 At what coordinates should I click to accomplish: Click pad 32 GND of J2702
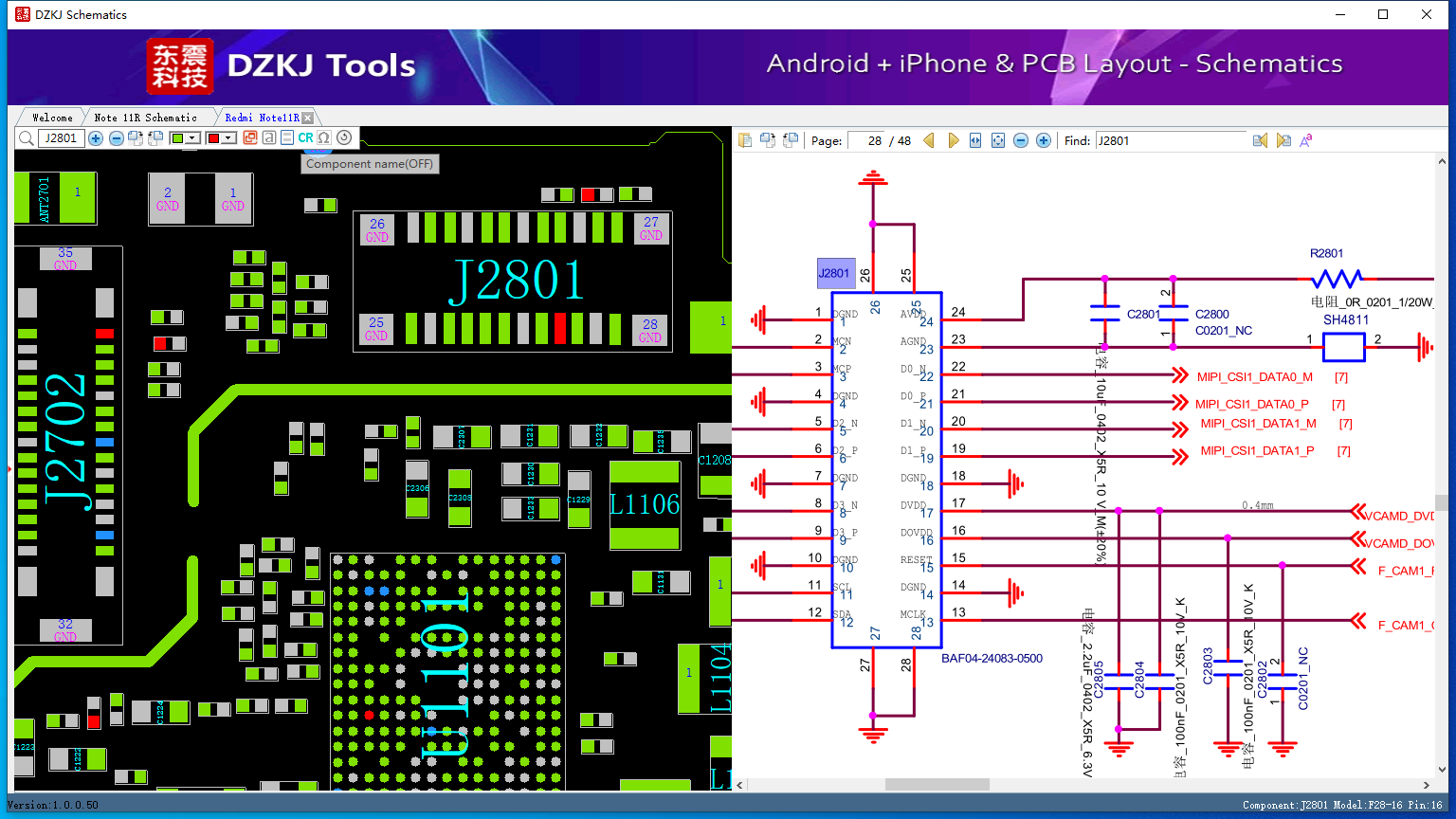coord(65,630)
